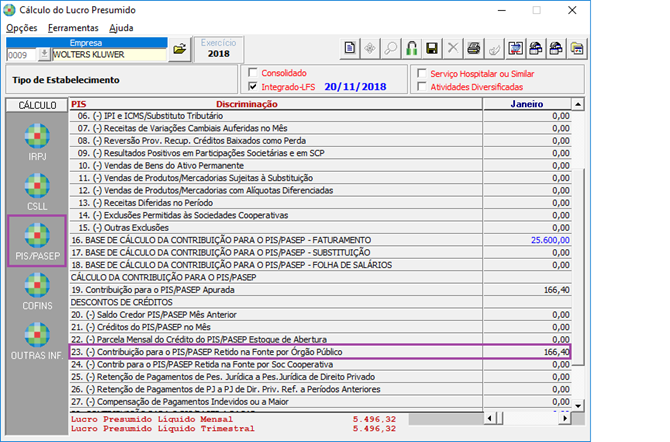Click the greyed diamond toolbar icon
Viewport: 670px width, 442px height.
370,48
